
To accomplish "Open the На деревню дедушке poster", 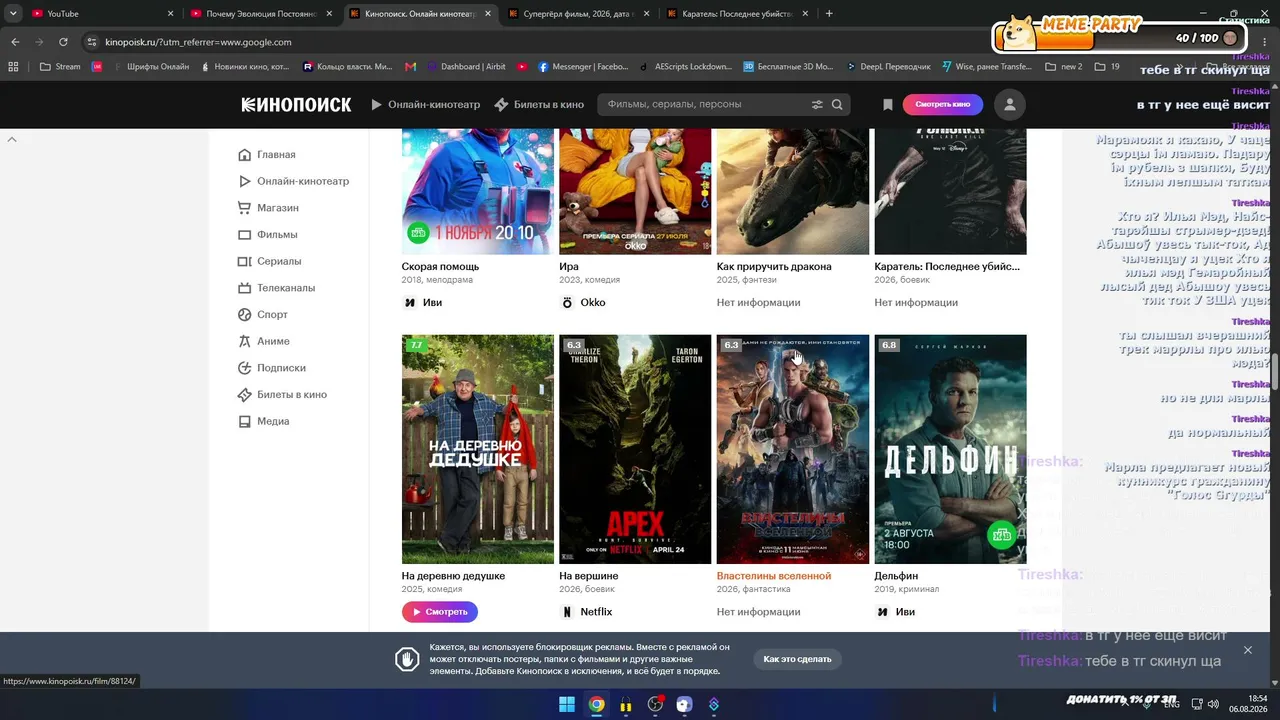I will point(478,449).
